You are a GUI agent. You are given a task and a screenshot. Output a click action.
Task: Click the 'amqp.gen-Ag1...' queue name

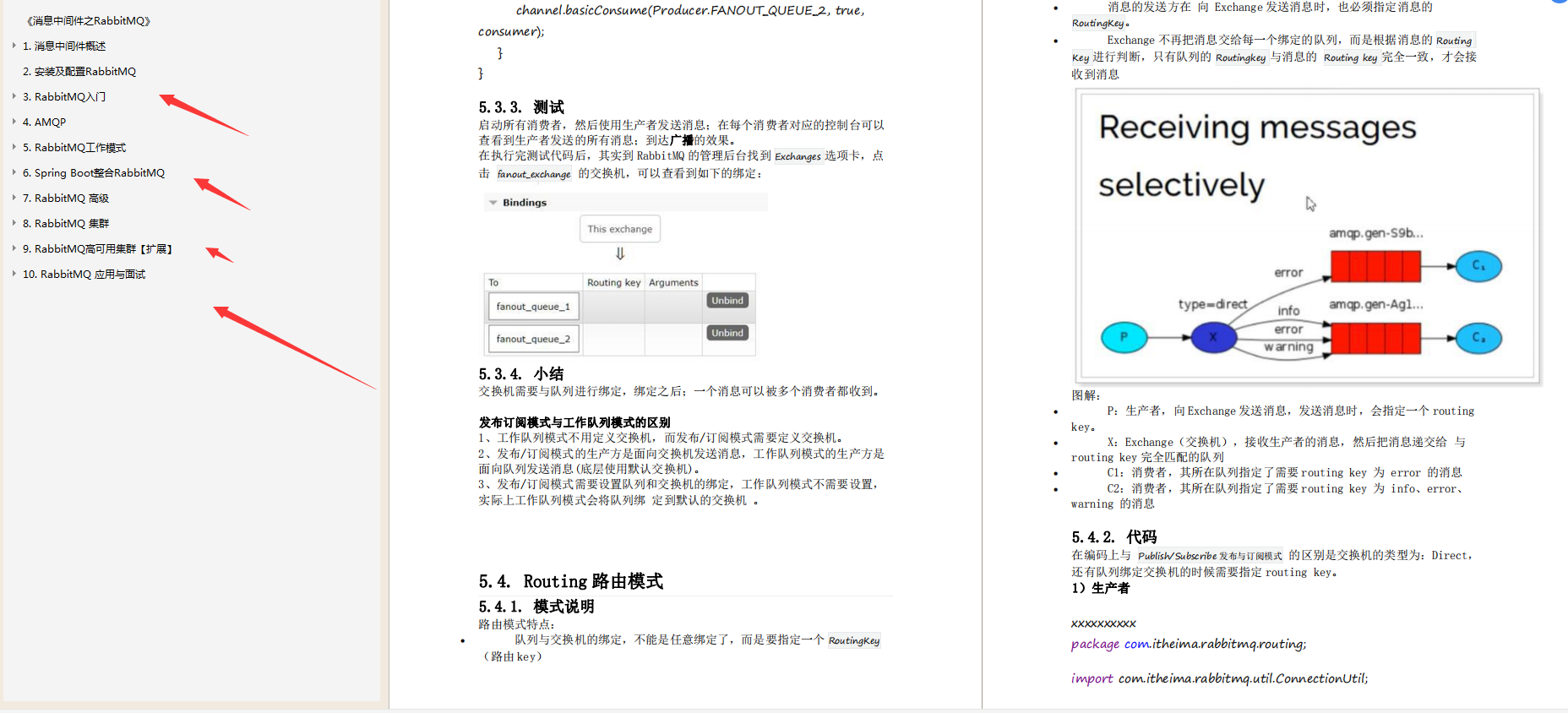(x=1375, y=304)
